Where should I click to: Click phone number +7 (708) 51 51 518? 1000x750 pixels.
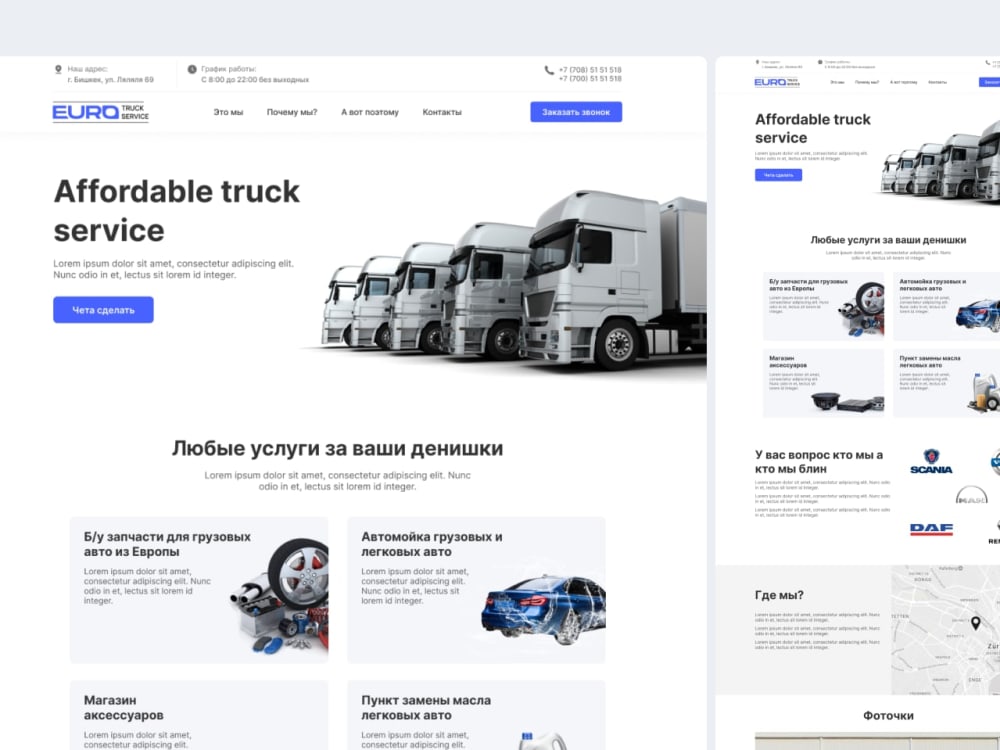pos(590,70)
